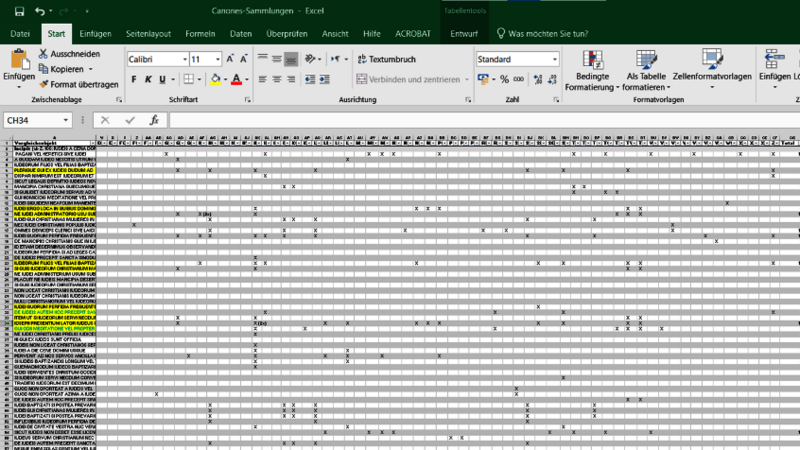This screenshot has width=800, height=450.
Task: Click the Save icon in the title bar
Action: pos(19,11)
